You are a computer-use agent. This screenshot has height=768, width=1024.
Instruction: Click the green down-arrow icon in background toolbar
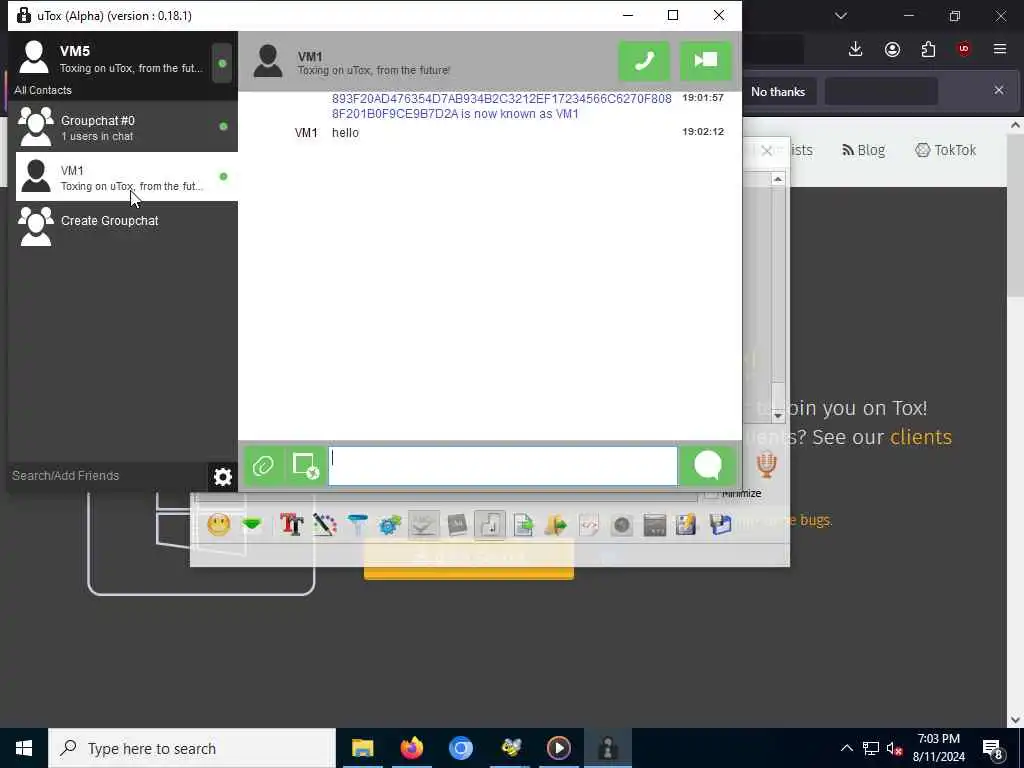[251, 524]
